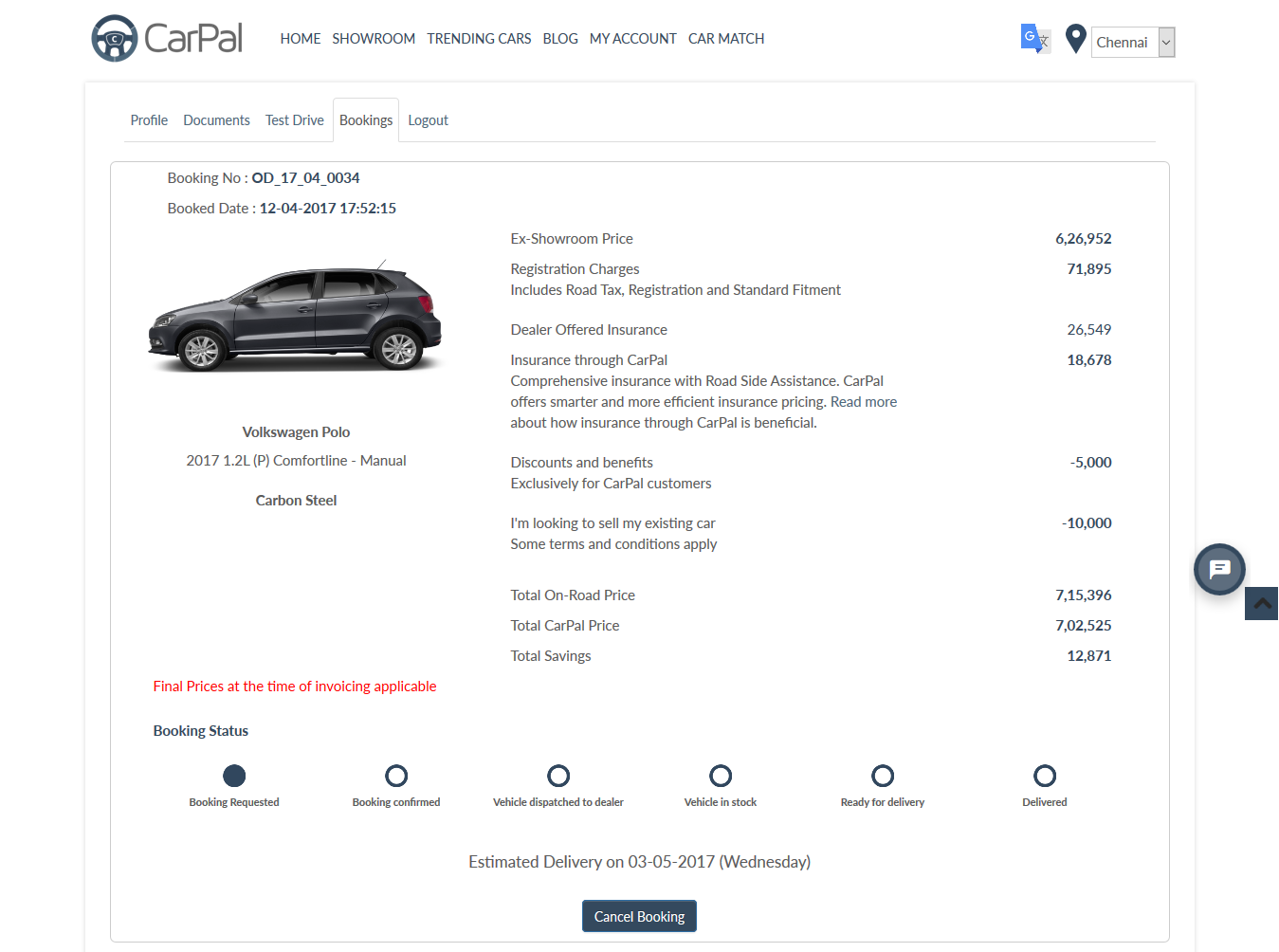Click the Logout tab
Viewport: 1279px width, 952px height.
[x=429, y=120]
